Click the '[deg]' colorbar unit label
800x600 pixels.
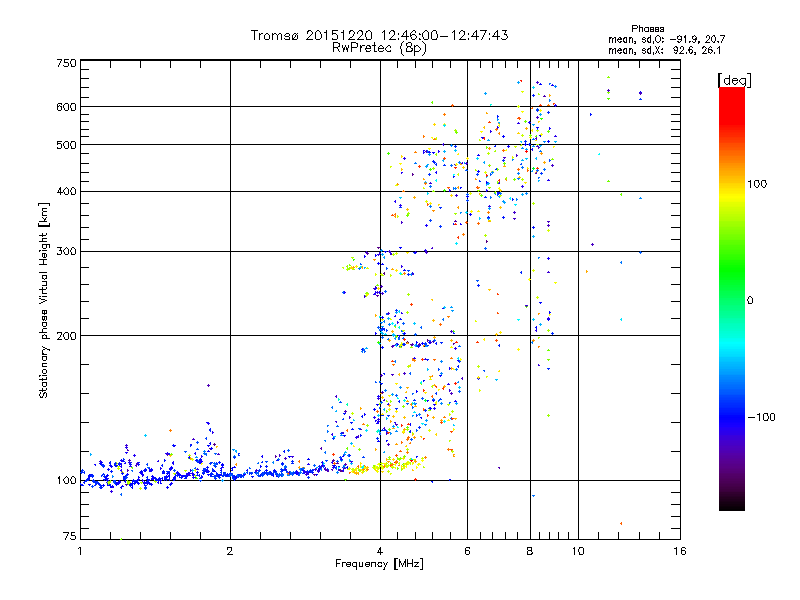[x=734, y=80]
